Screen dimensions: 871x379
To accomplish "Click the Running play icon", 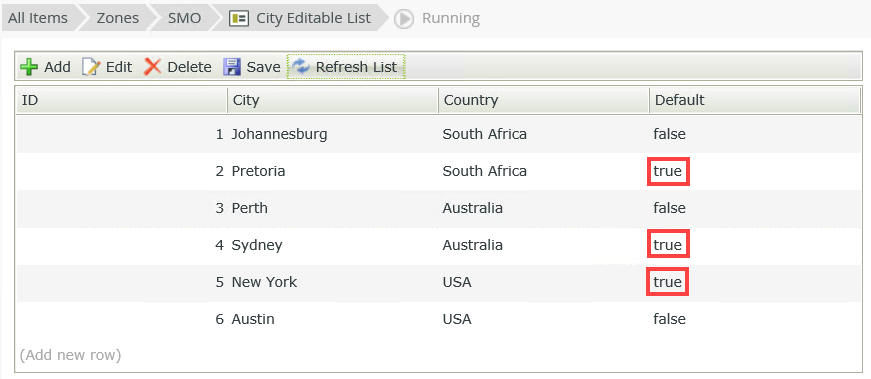I will click(404, 19).
